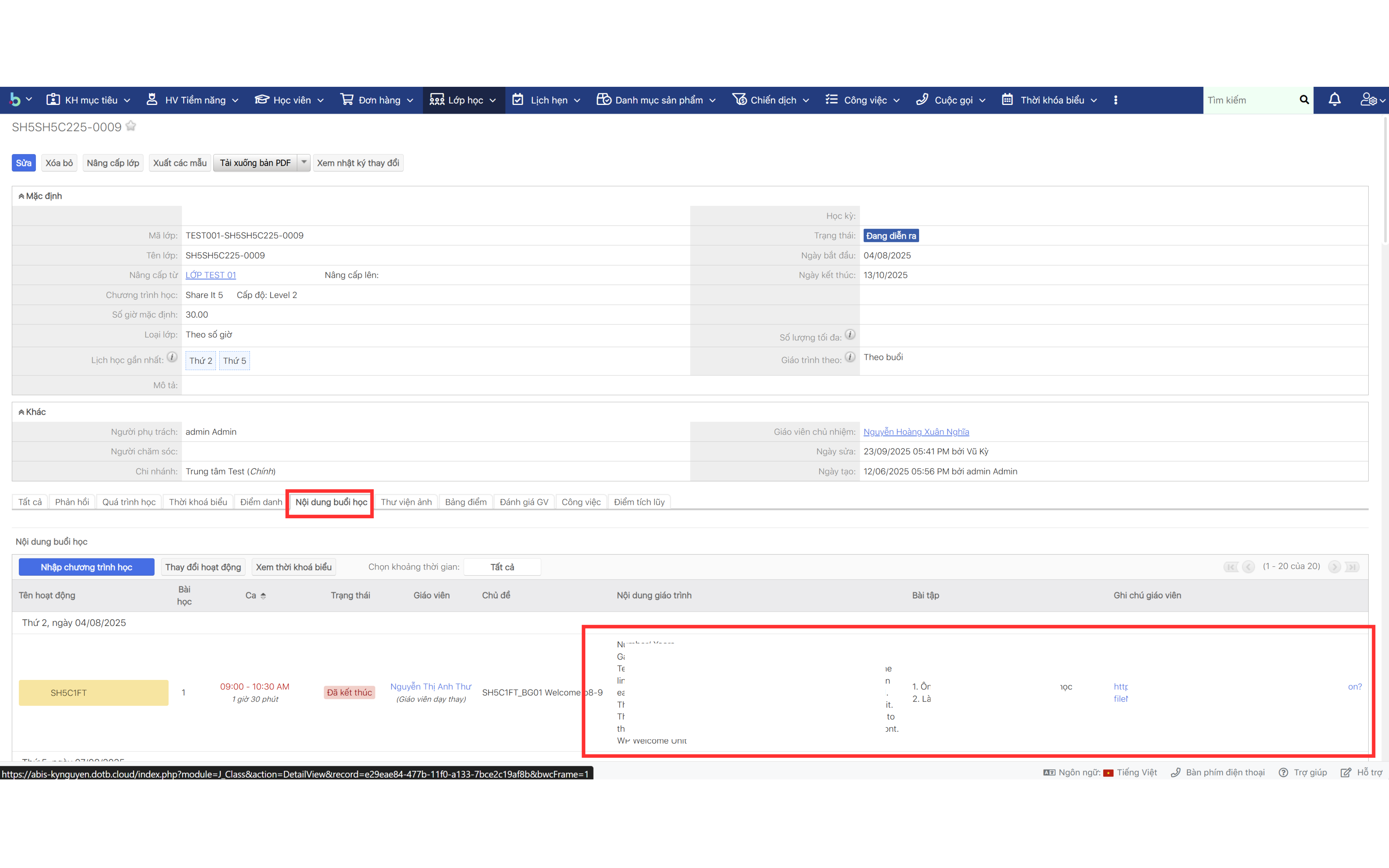Go to next page arrow in pagination
The image size is (1389, 868).
[x=1334, y=567]
